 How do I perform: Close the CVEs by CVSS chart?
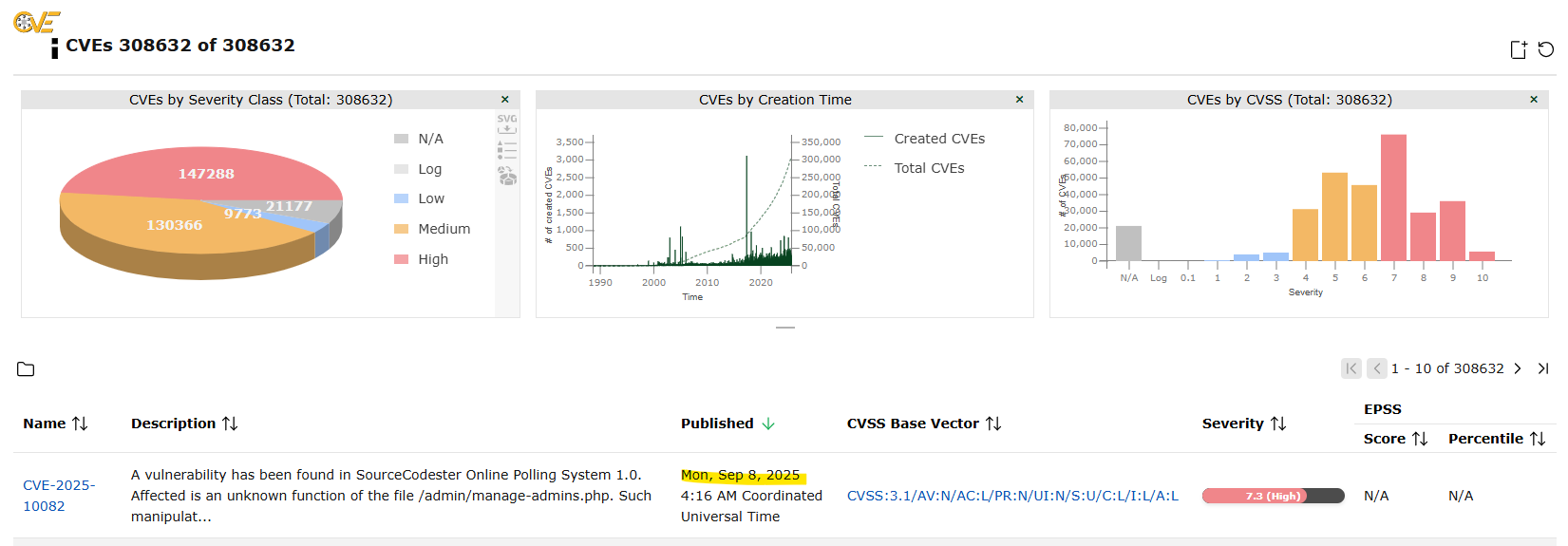pyautogui.click(x=1534, y=100)
